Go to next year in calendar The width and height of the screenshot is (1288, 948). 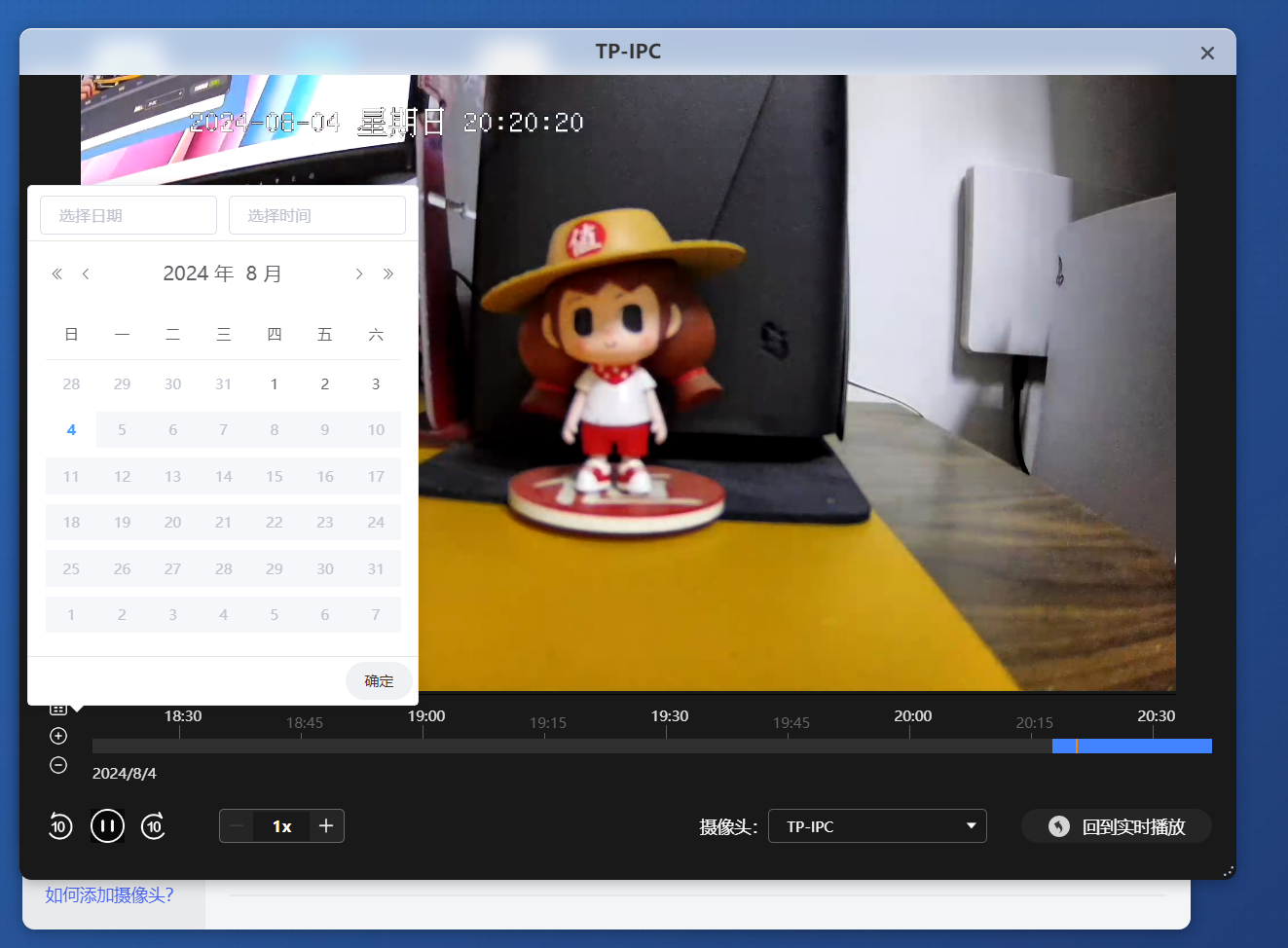pos(388,273)
